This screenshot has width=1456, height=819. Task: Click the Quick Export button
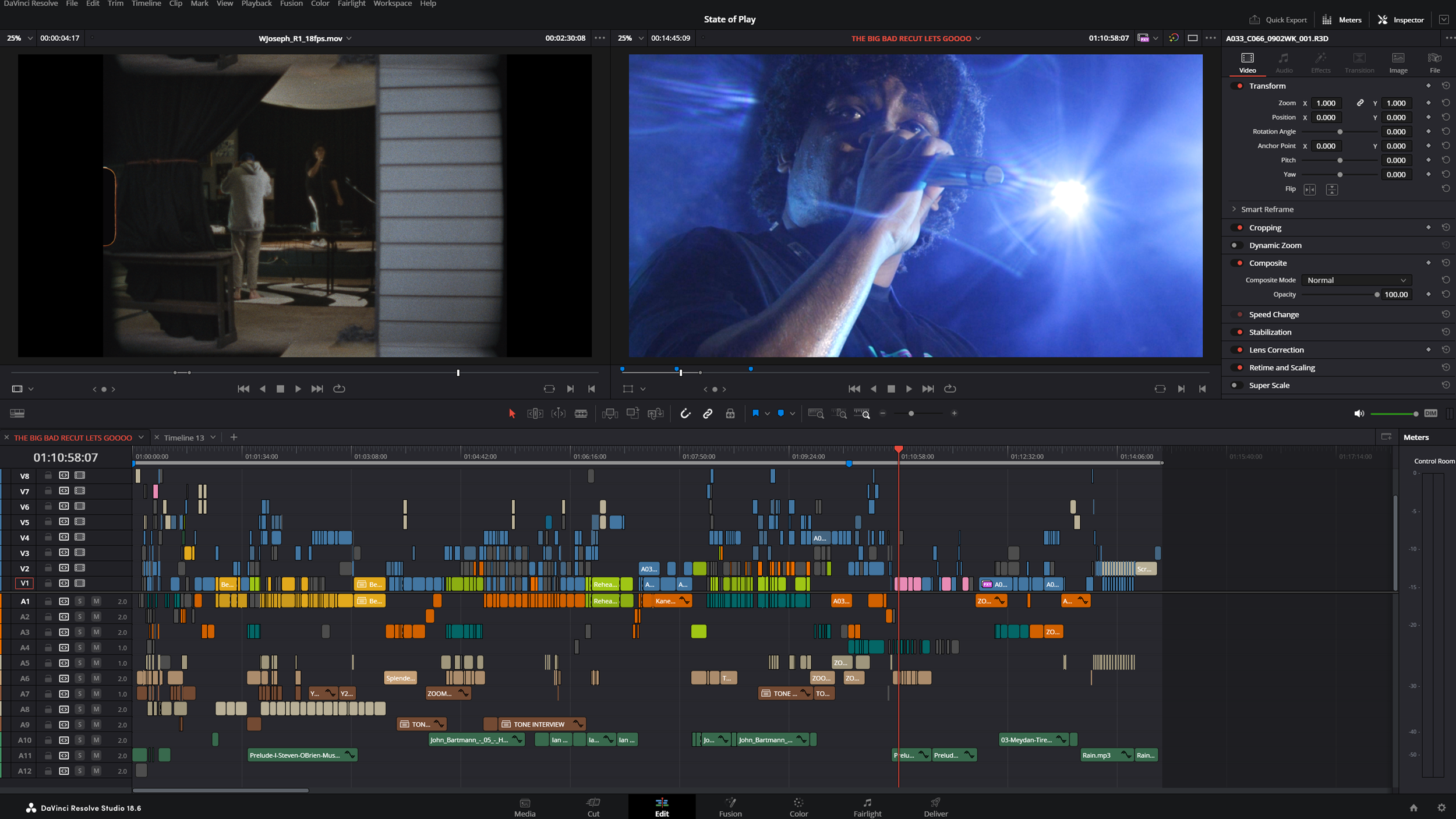pos(1278,20)
